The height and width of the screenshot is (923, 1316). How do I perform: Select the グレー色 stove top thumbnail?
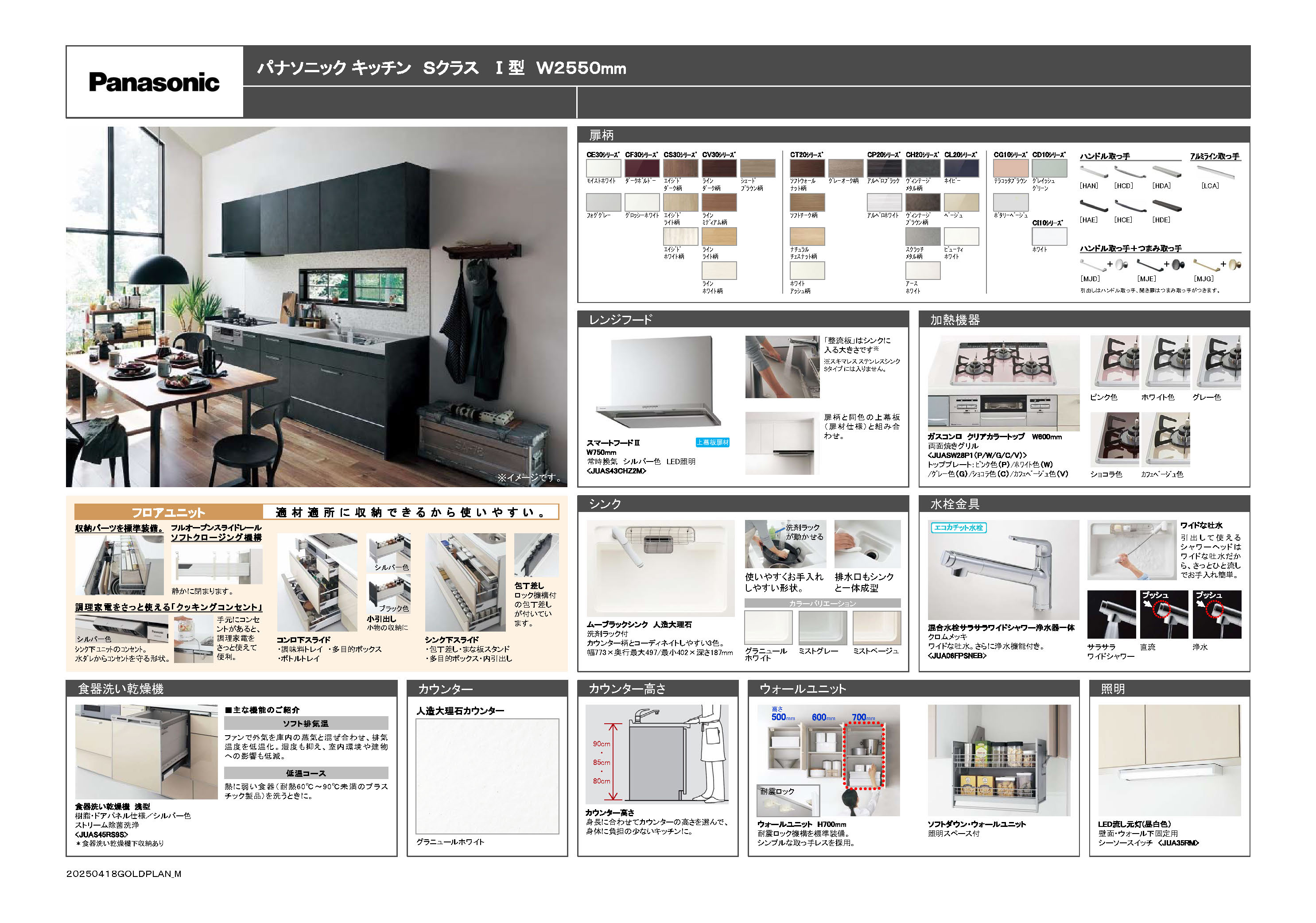click(1217, 362)
